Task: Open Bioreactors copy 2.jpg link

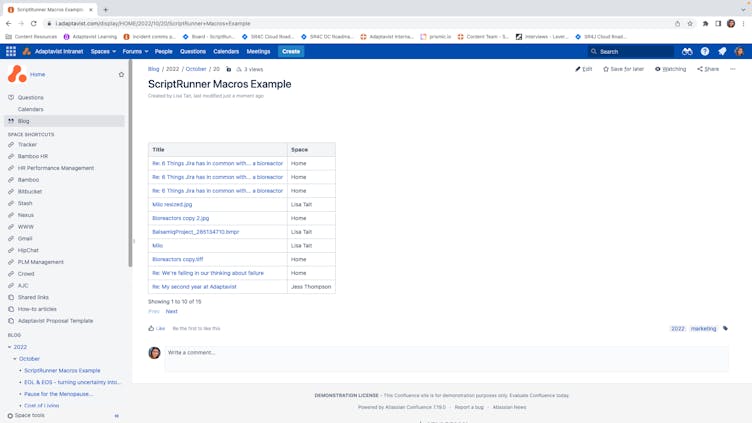Action: [x=180, y=218]
